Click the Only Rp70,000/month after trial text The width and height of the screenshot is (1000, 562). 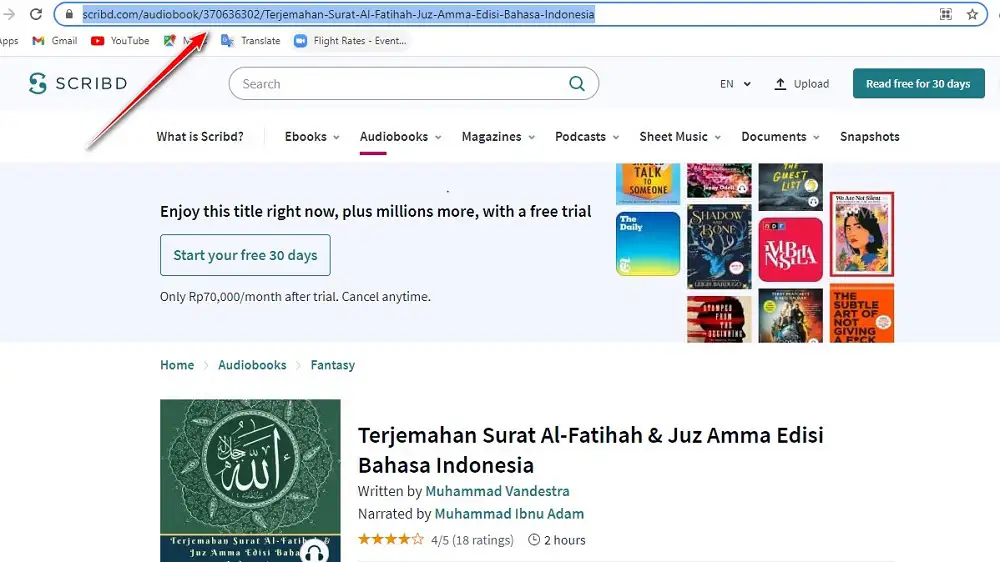click(295, 297)
